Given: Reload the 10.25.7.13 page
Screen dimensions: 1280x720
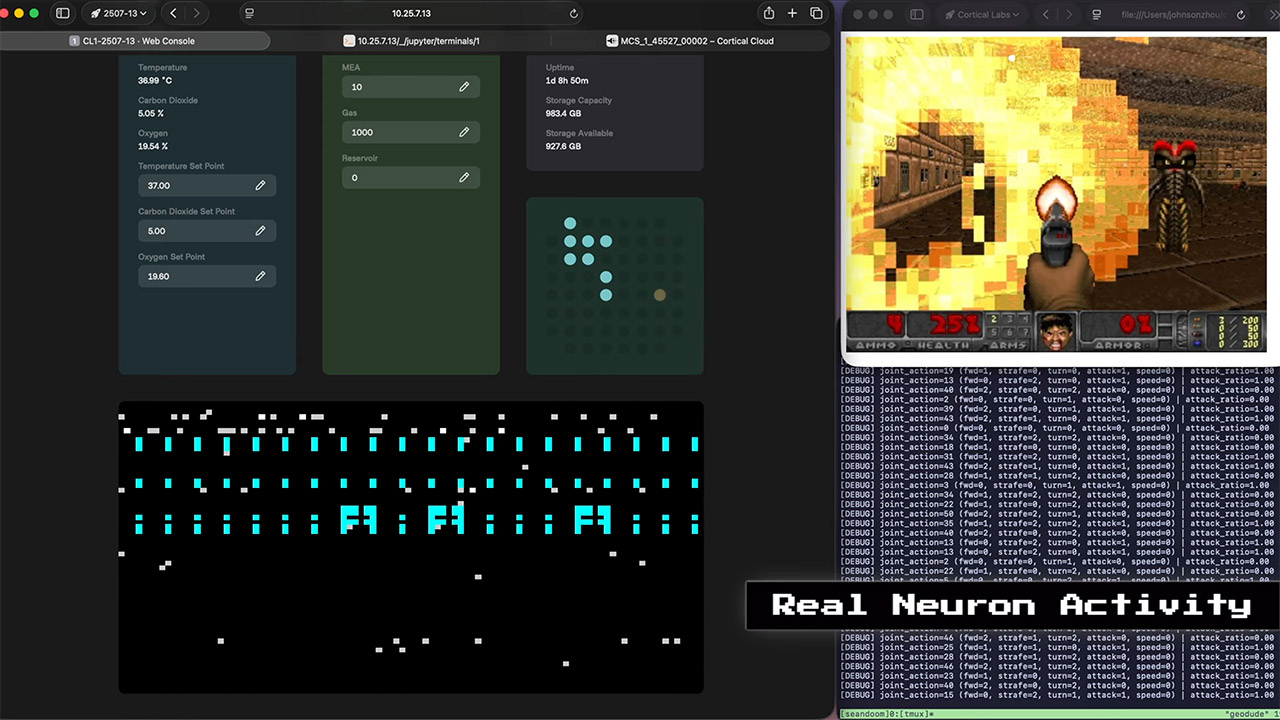Looking at the screenshot, I should pos(573,13).
